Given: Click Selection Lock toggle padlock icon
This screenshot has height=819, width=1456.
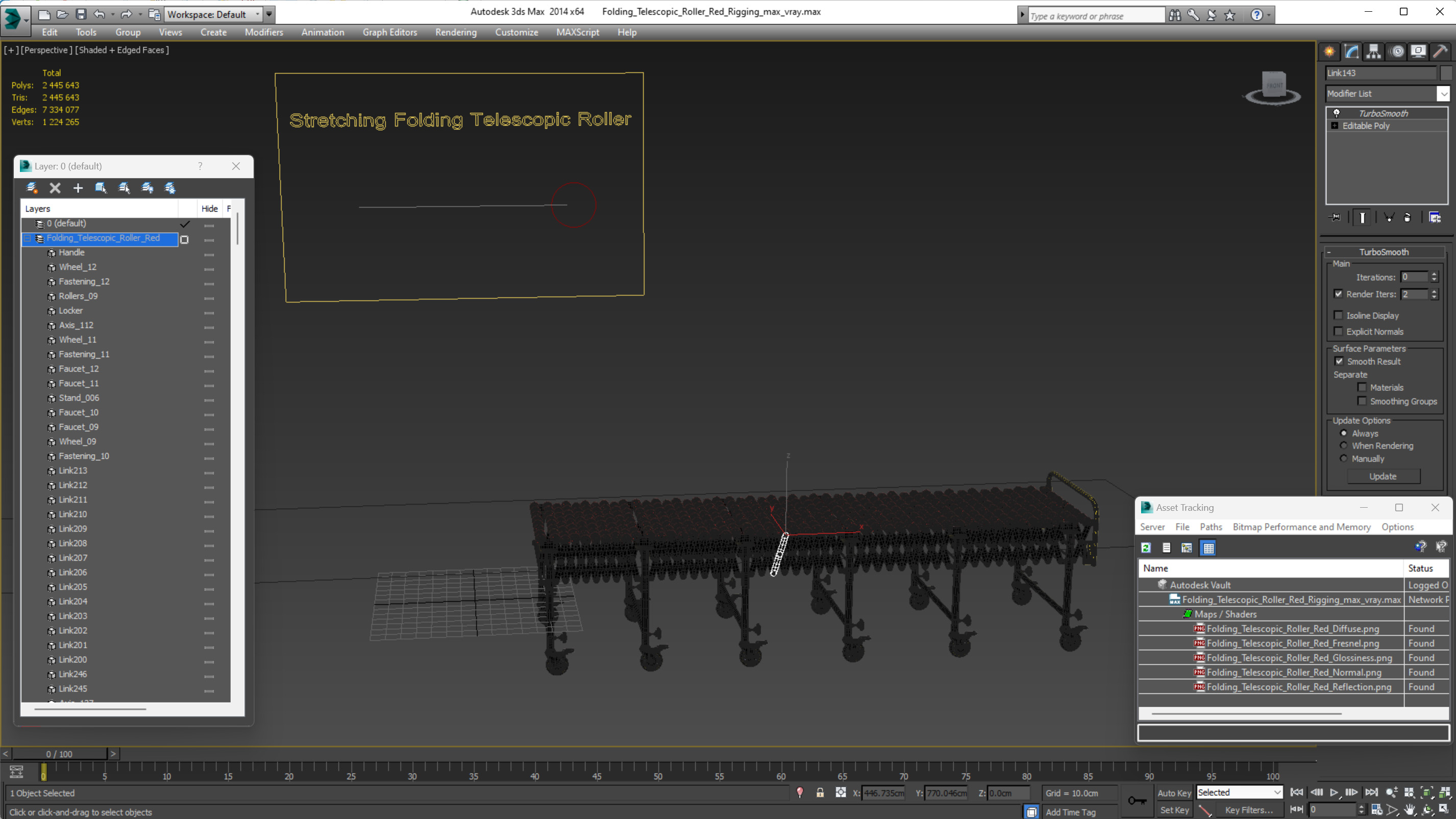Looking at the screenshot, I should tap(820, 792).
